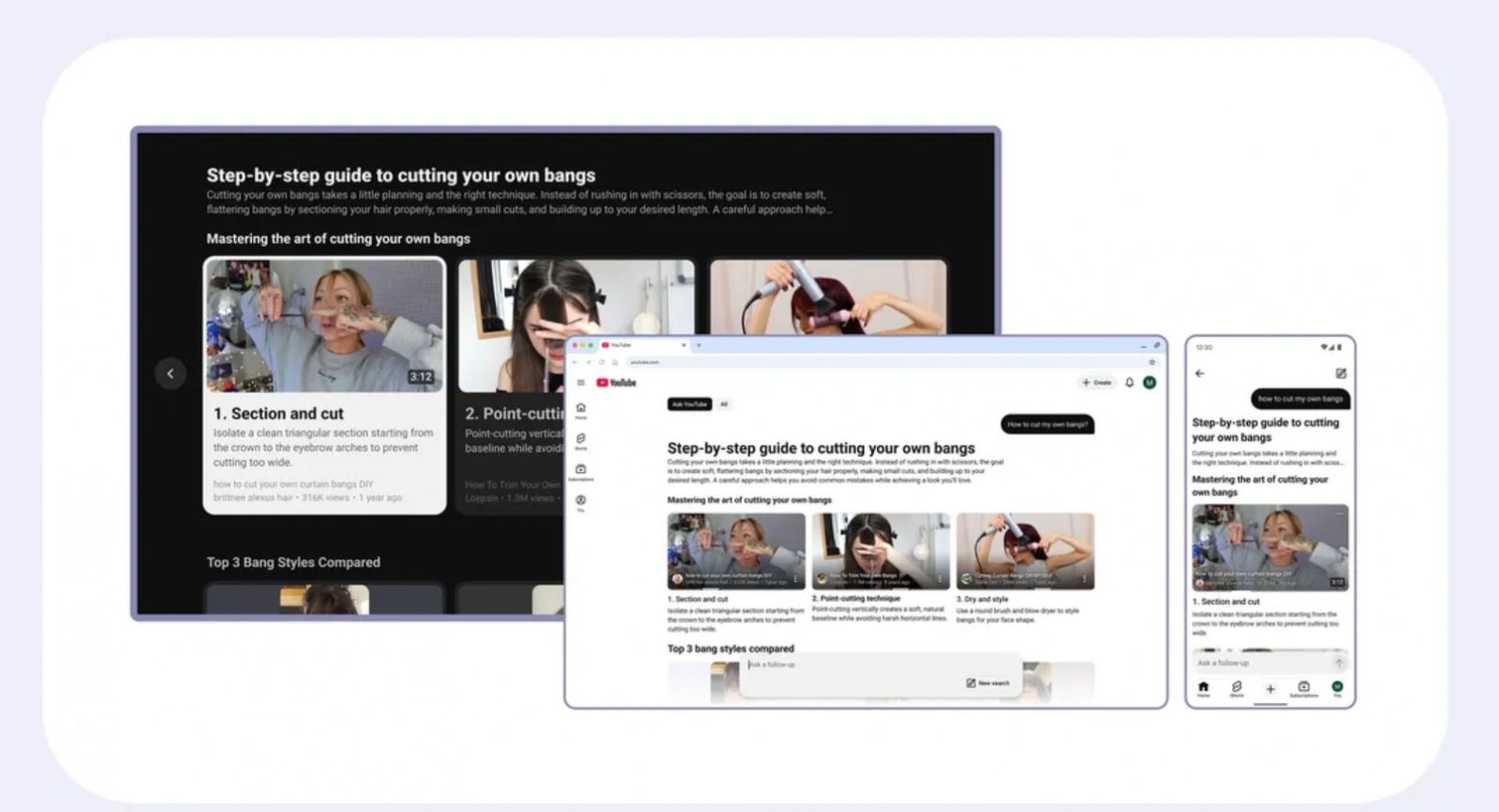This screenshot has height=812, width=1499.
Task: Open Home in the desktop YouTube sidebar
Action: click(581, 410)
